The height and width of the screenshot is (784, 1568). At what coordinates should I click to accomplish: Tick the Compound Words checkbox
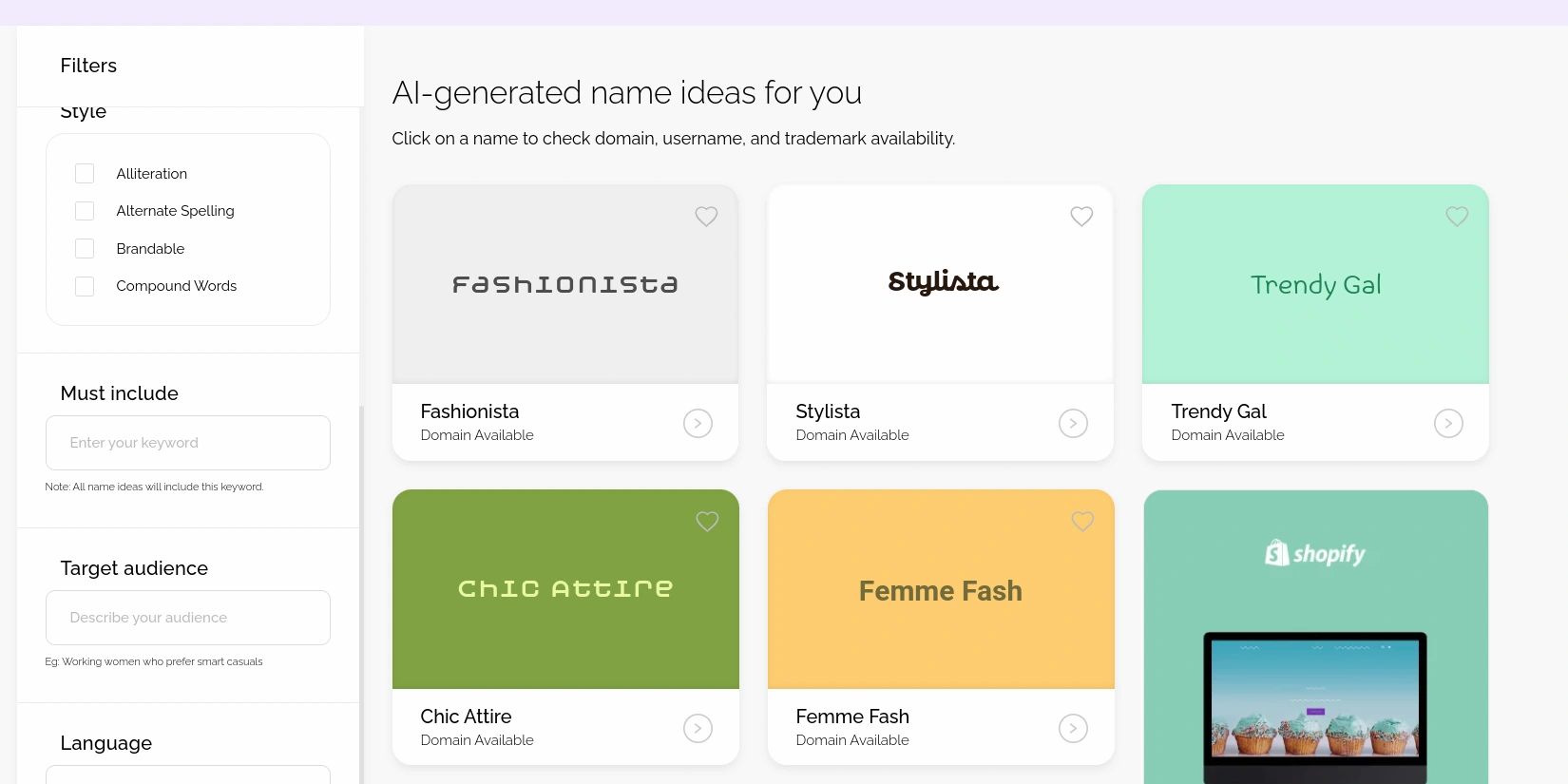(x=85, y=286)
